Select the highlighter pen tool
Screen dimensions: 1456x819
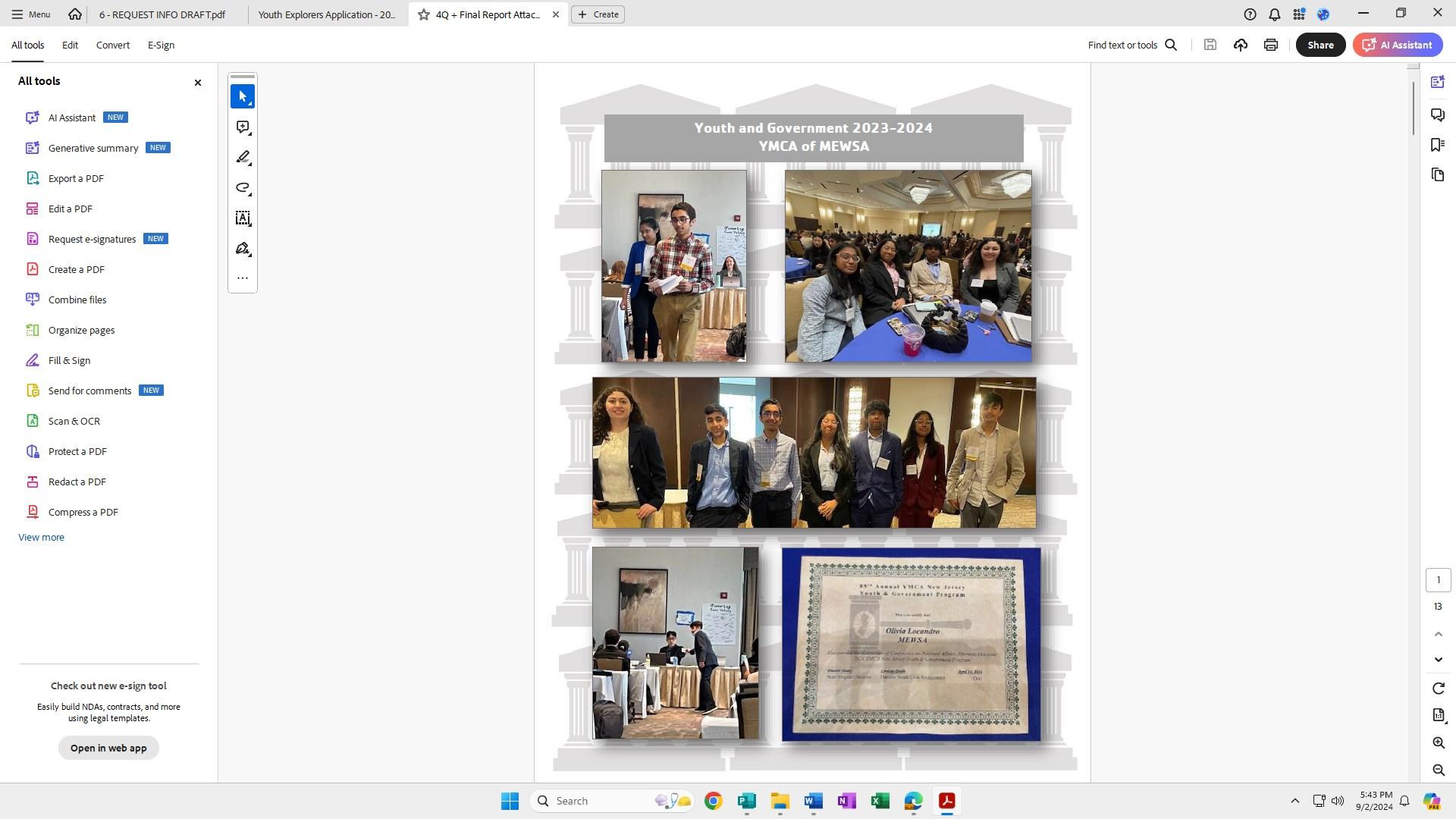click(243, 158)
